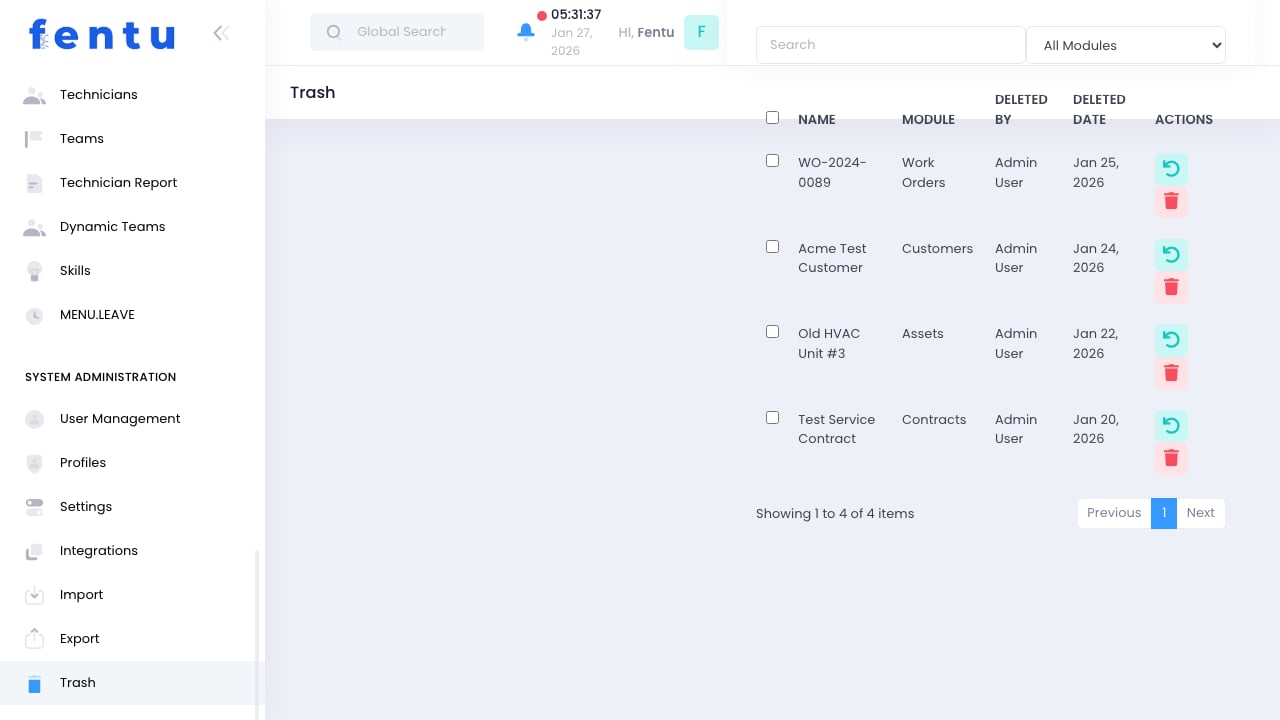
Task: Permanently delete Test Service Contract
Action: coord(1171,459)
